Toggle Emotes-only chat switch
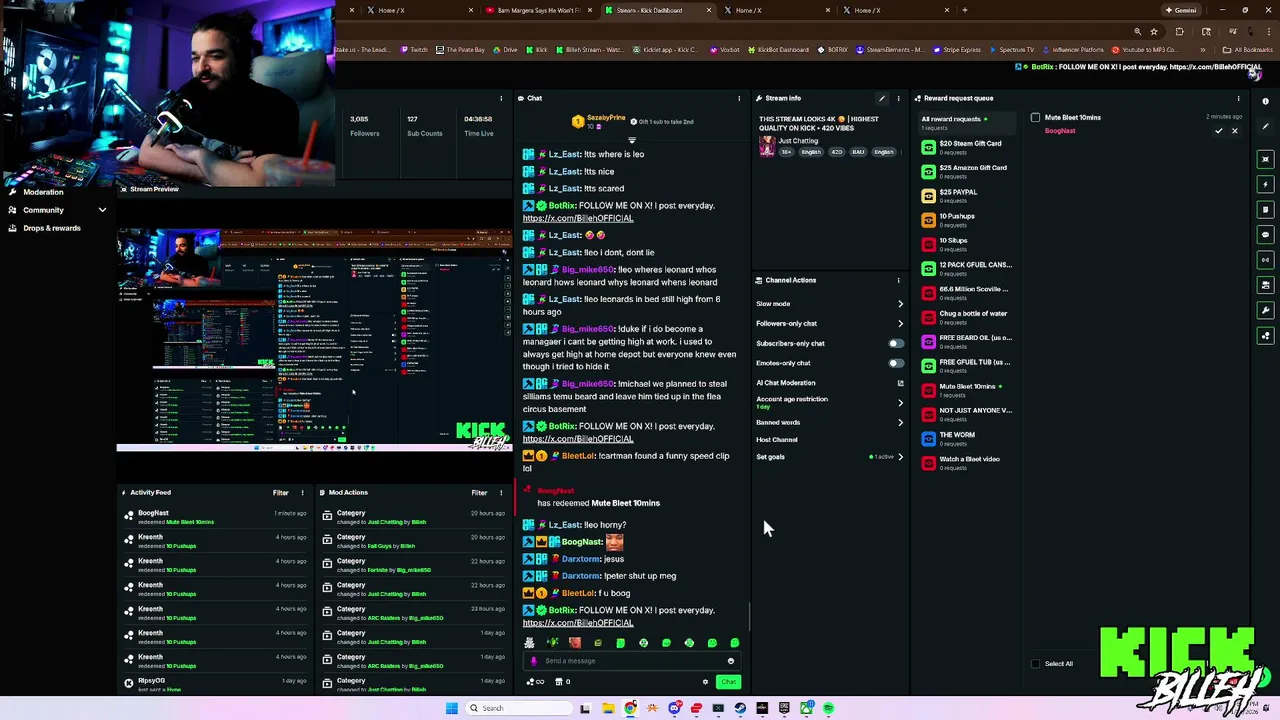Viewport: 1280px width, 720px height. (895, 363)
